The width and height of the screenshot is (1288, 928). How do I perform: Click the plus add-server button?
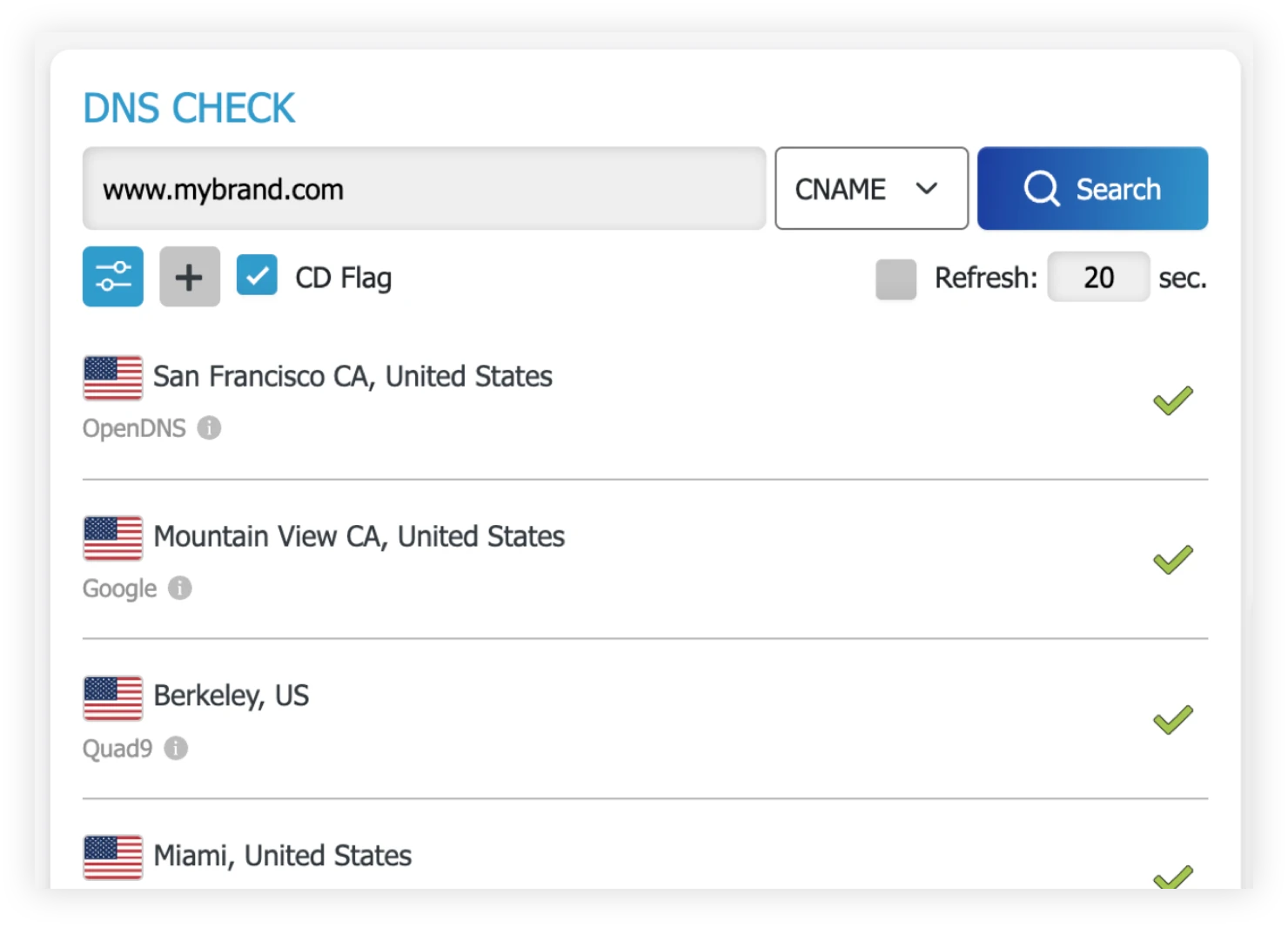tap(190, 277)
